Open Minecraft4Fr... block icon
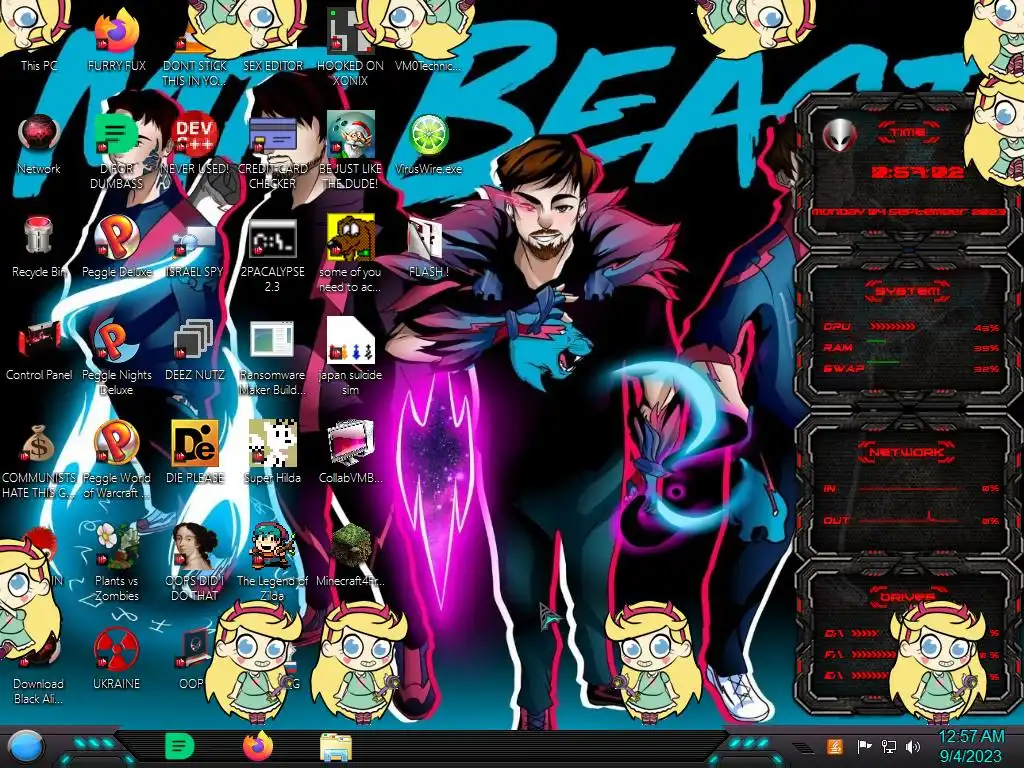1024x768 pixels. pos(350,555)
